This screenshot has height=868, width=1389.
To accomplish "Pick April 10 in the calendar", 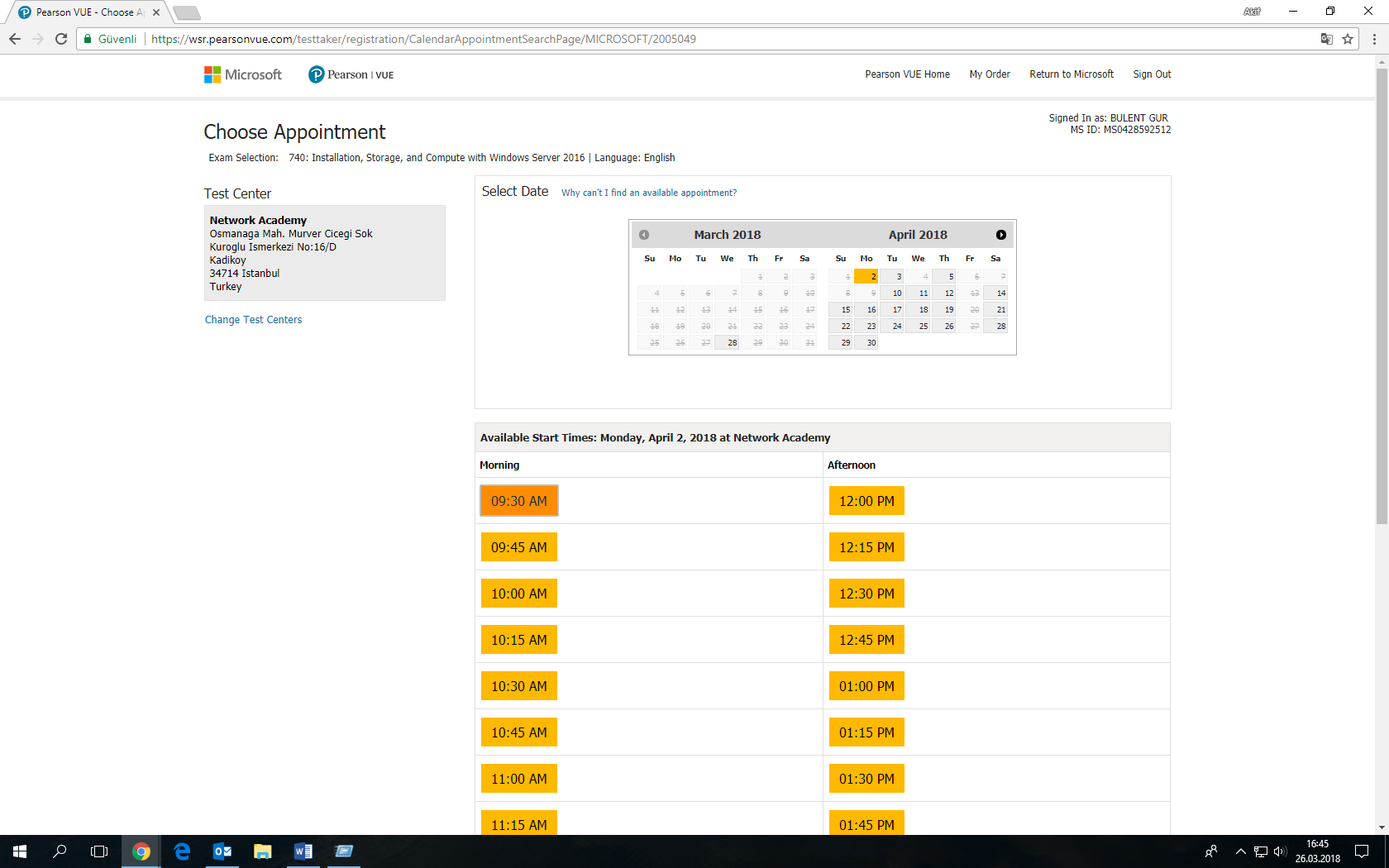I will pyautogui.click(x=892, y=293).
